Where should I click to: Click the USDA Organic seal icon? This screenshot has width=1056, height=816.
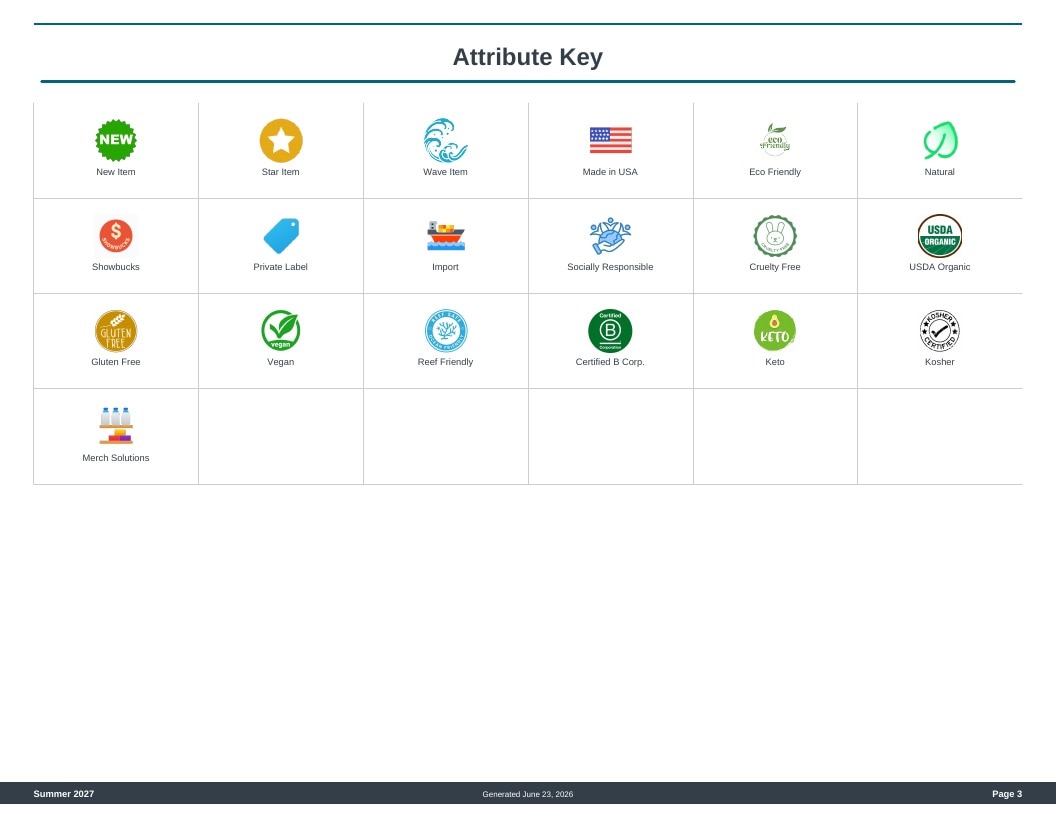(940, 236)
